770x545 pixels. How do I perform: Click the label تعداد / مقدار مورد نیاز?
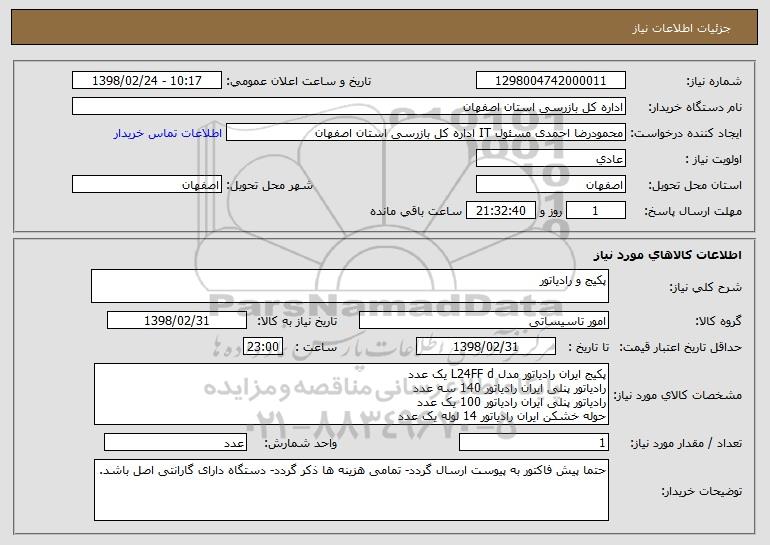pyautogui.click(x=686, y=443)
